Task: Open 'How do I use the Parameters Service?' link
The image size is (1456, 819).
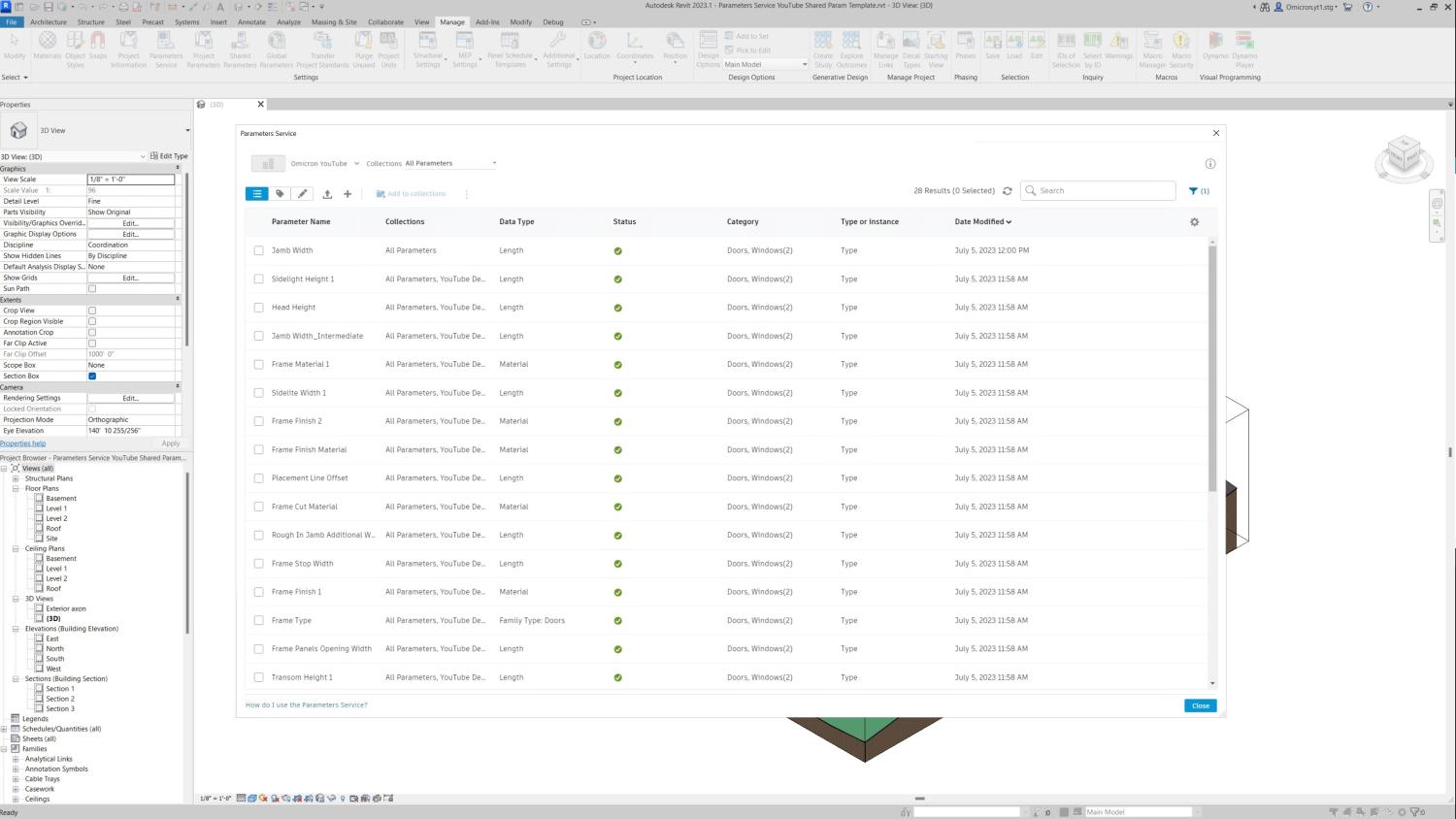Action: tap(307, 705)
